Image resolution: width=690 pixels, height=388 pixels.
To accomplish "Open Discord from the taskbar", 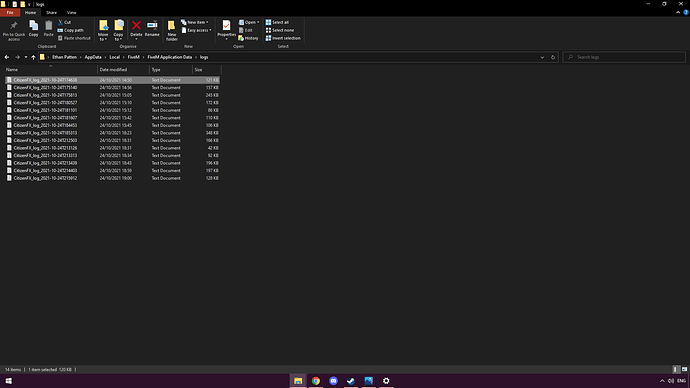I will pyautogui.click(x=333, y=381).
